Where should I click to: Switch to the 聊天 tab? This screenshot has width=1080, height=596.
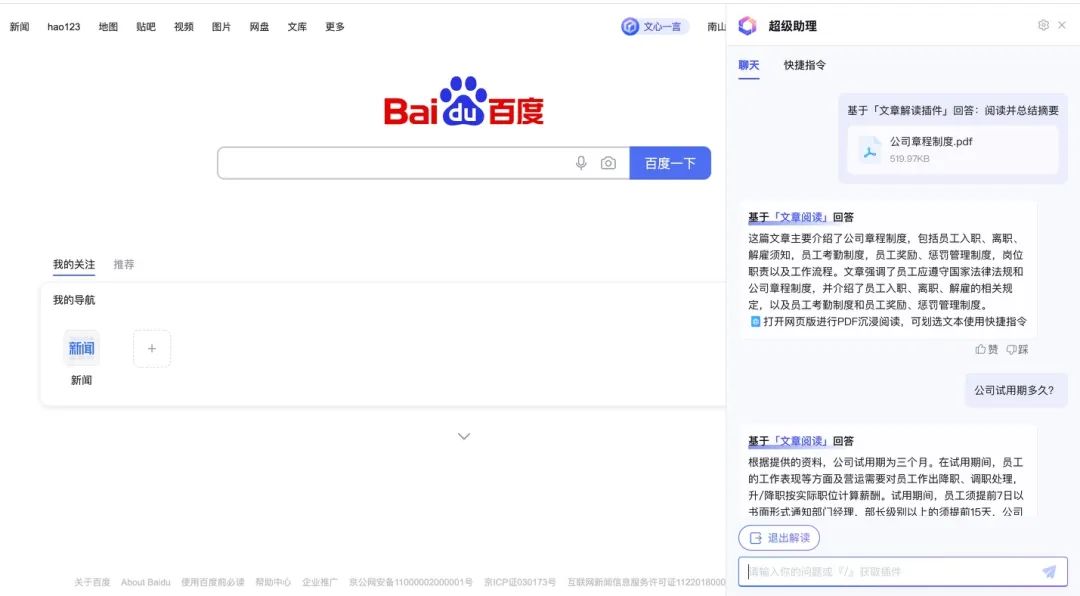click(x=749, y=65)
